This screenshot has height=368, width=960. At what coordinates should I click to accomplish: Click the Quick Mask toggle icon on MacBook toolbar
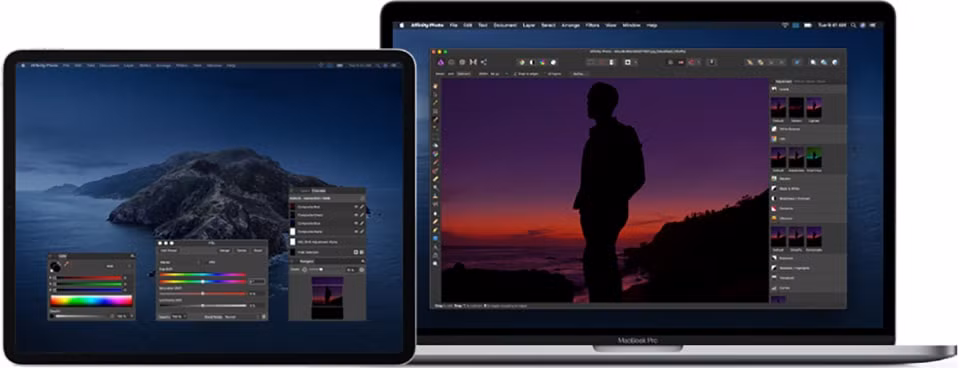coord(628,62)
